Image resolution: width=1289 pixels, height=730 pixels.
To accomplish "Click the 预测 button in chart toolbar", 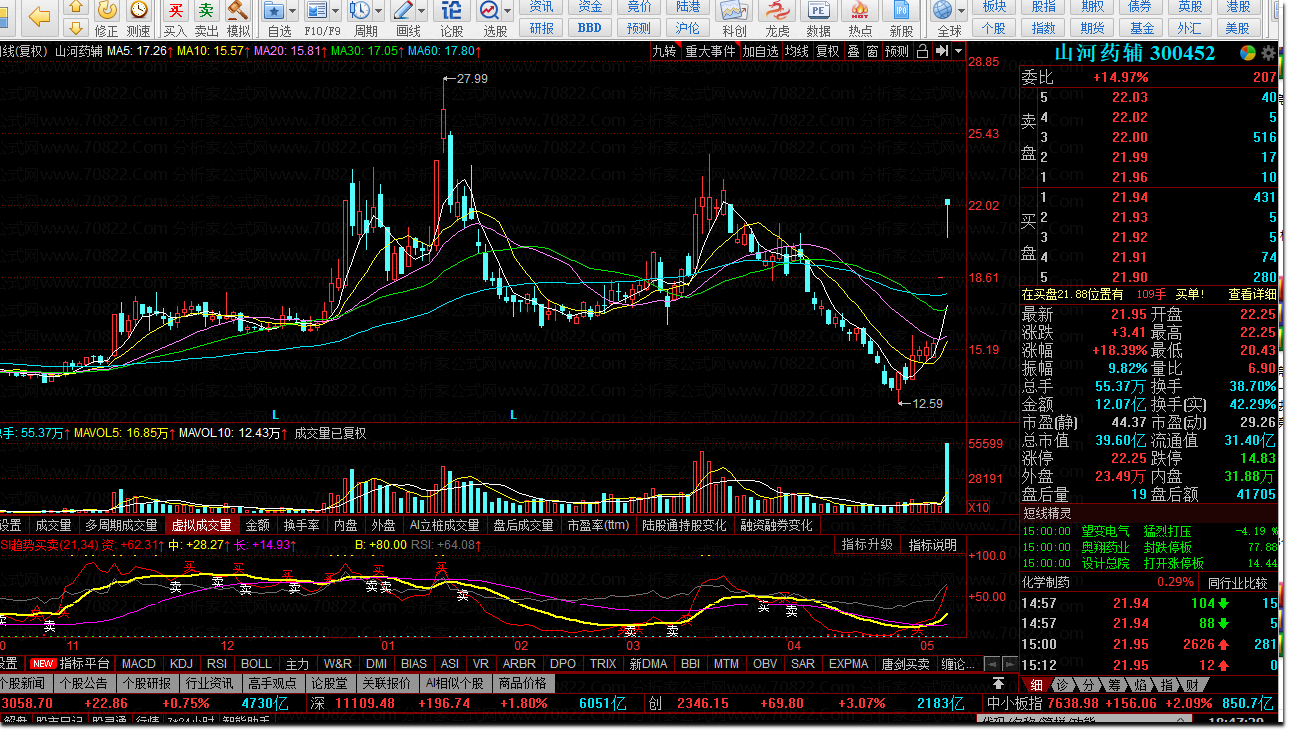I will (897, 52).
